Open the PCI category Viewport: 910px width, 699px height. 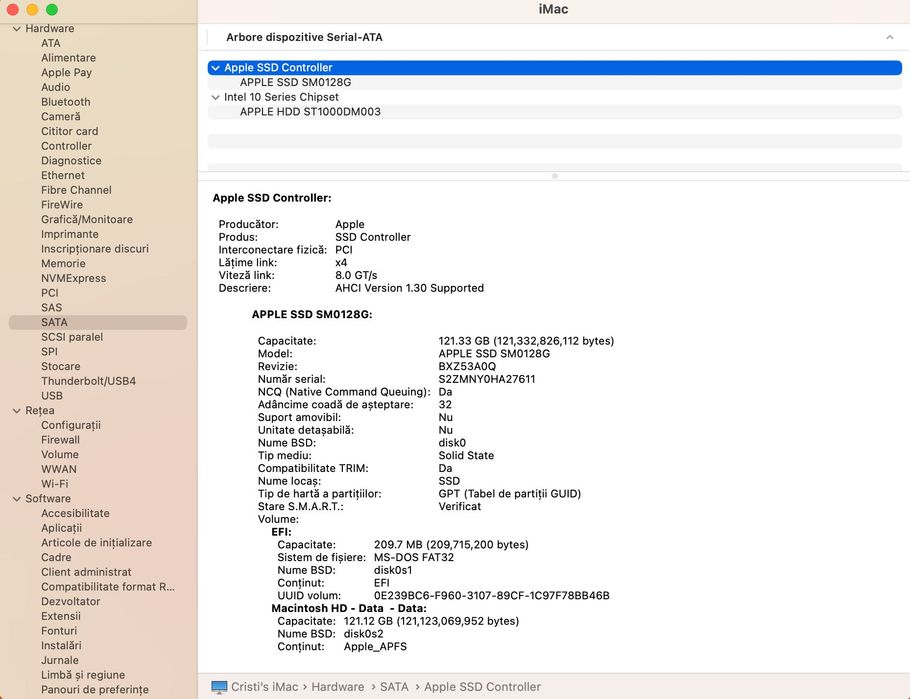point(50,293)
